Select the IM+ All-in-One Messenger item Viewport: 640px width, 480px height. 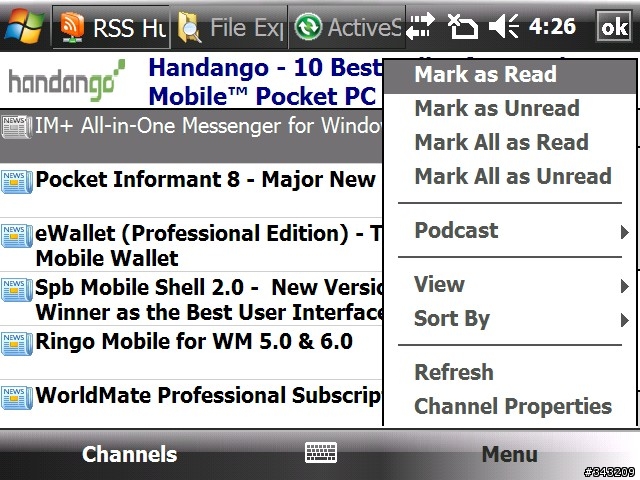coord(191,137)
